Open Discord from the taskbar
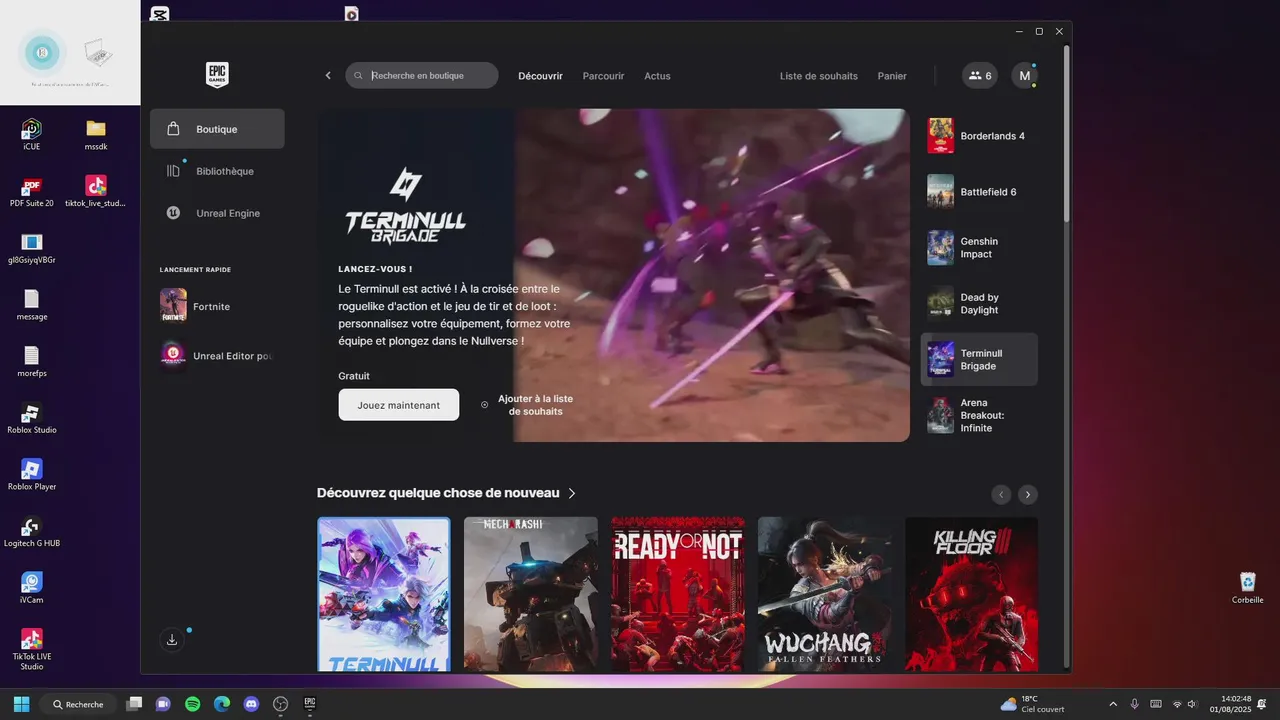This screenshot has width=1280, height=720. (x=251, y=704)
